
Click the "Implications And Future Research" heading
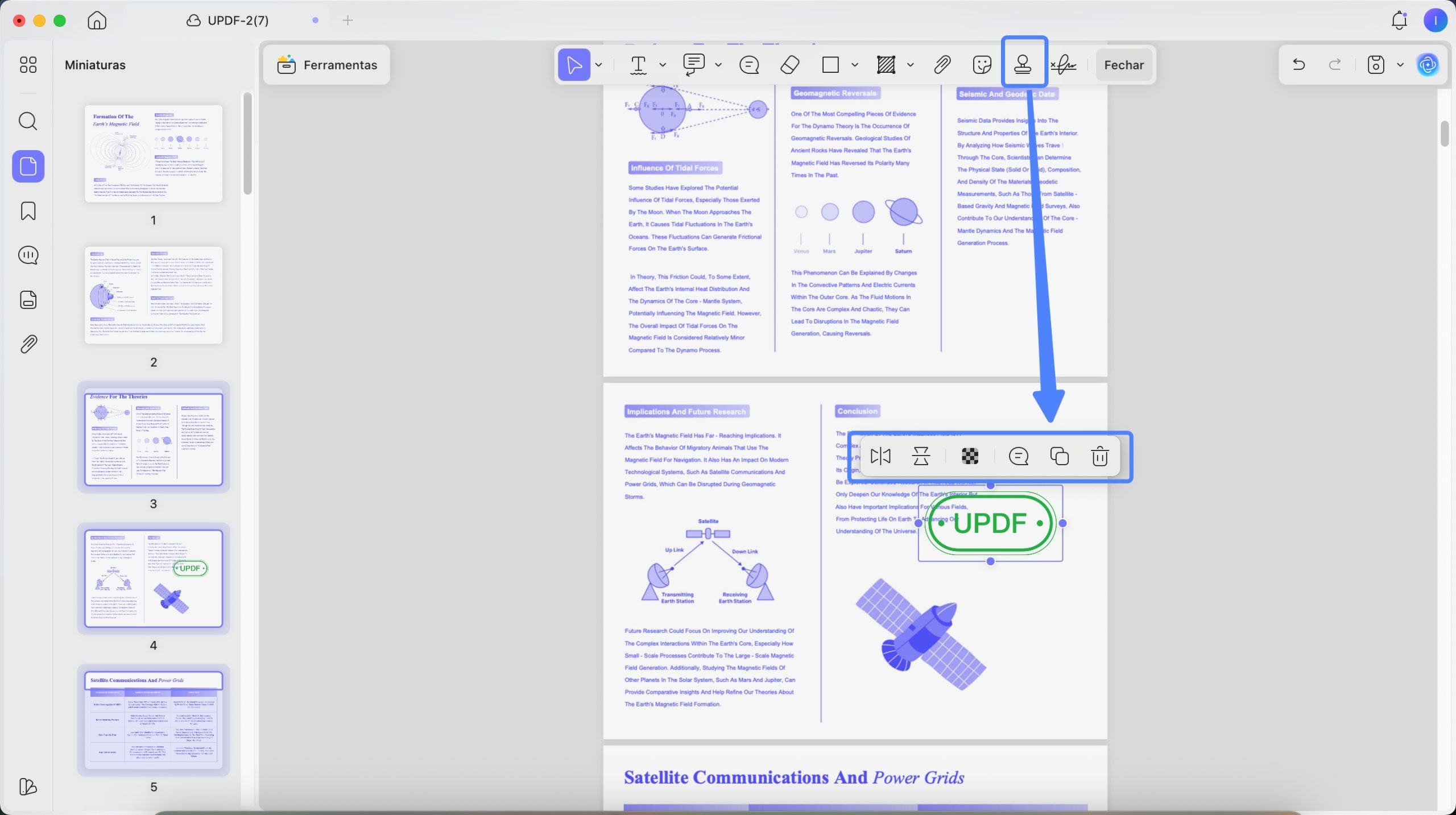pos(686,412)
